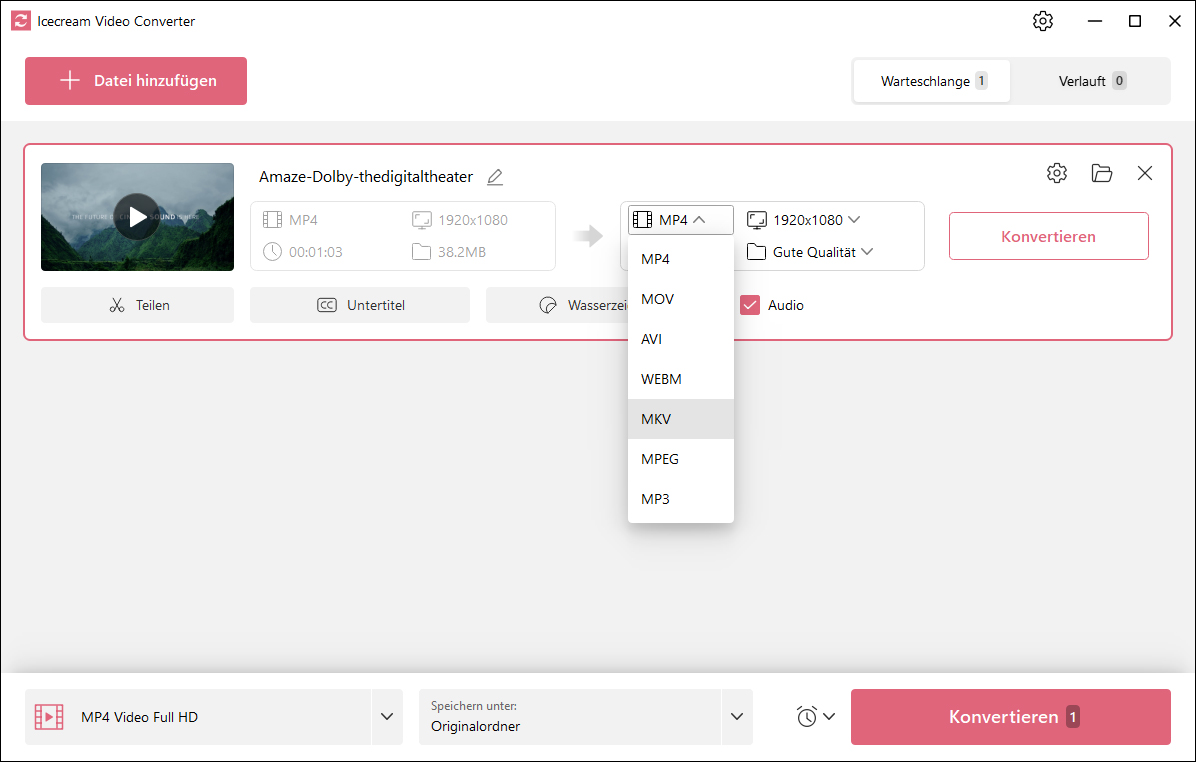Open the Teilen trim tool
Image resolution: width=1196 pixels, height=762 pixels.
coord(137,305)
